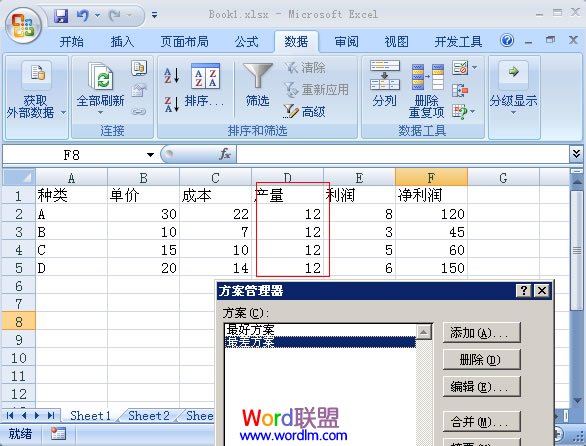Click the cell containing 净利润
The width and height of the screenshot is (586, 446).
tap(431, 195)
